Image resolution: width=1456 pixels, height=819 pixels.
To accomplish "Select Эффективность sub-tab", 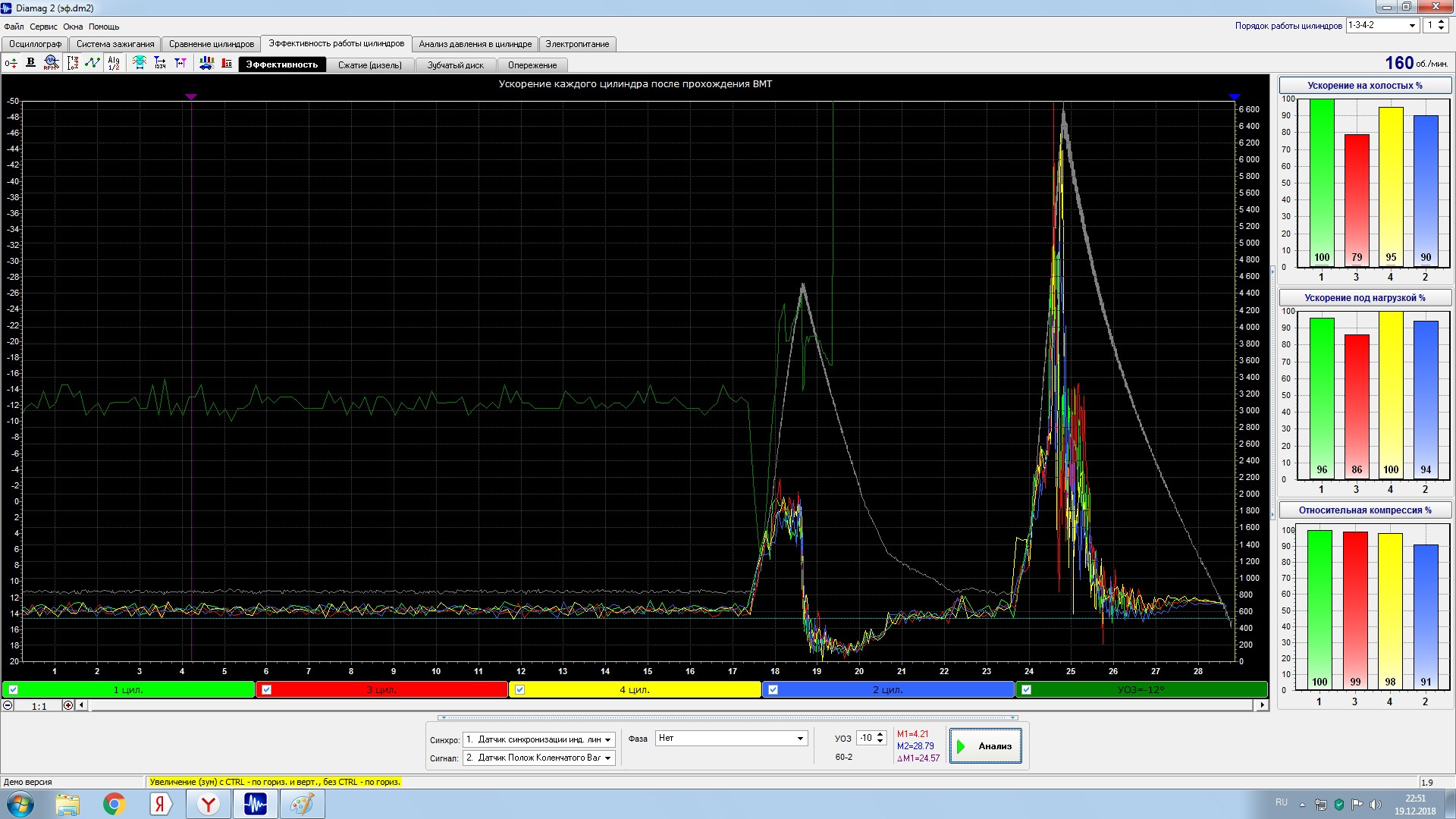I will [x=282, y=64].
